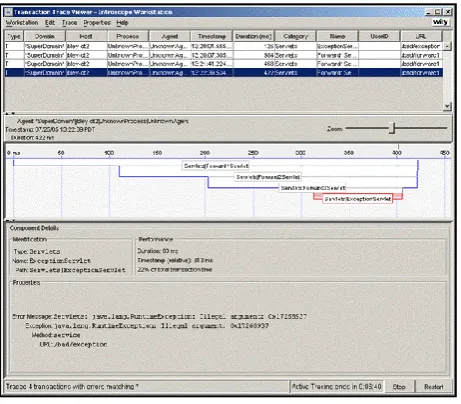Sort by the Name column header
Viewport: 461px width, 404px height.
point(337,36)
